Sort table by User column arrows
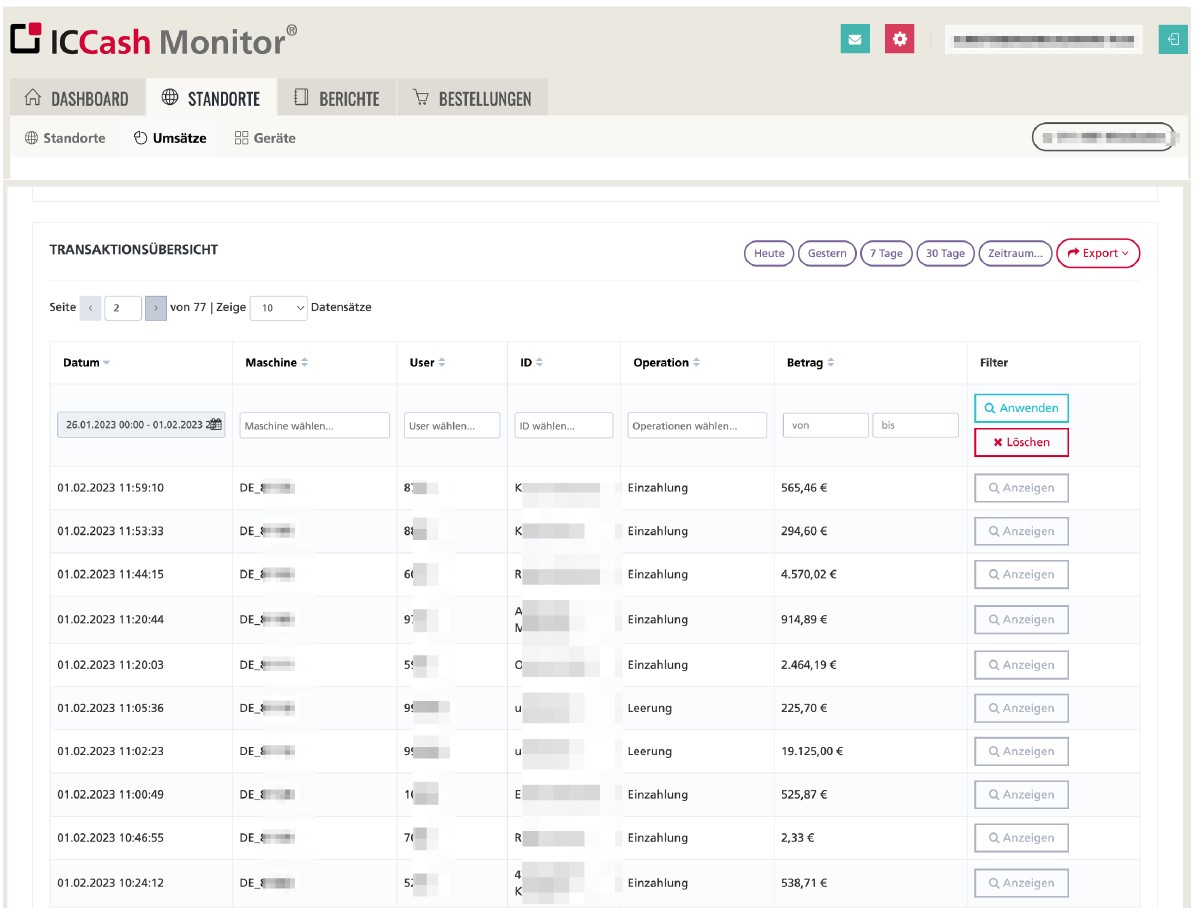The width and height of the screenshot is (1200, 908). (x=441, y=363)
